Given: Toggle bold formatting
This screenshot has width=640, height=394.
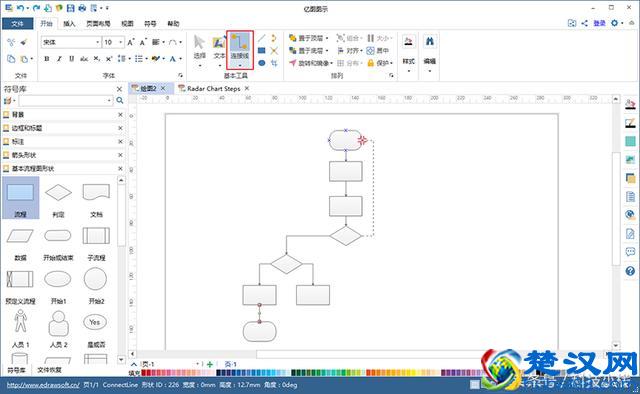Looking at the screenshot, I should coord(47,59).
